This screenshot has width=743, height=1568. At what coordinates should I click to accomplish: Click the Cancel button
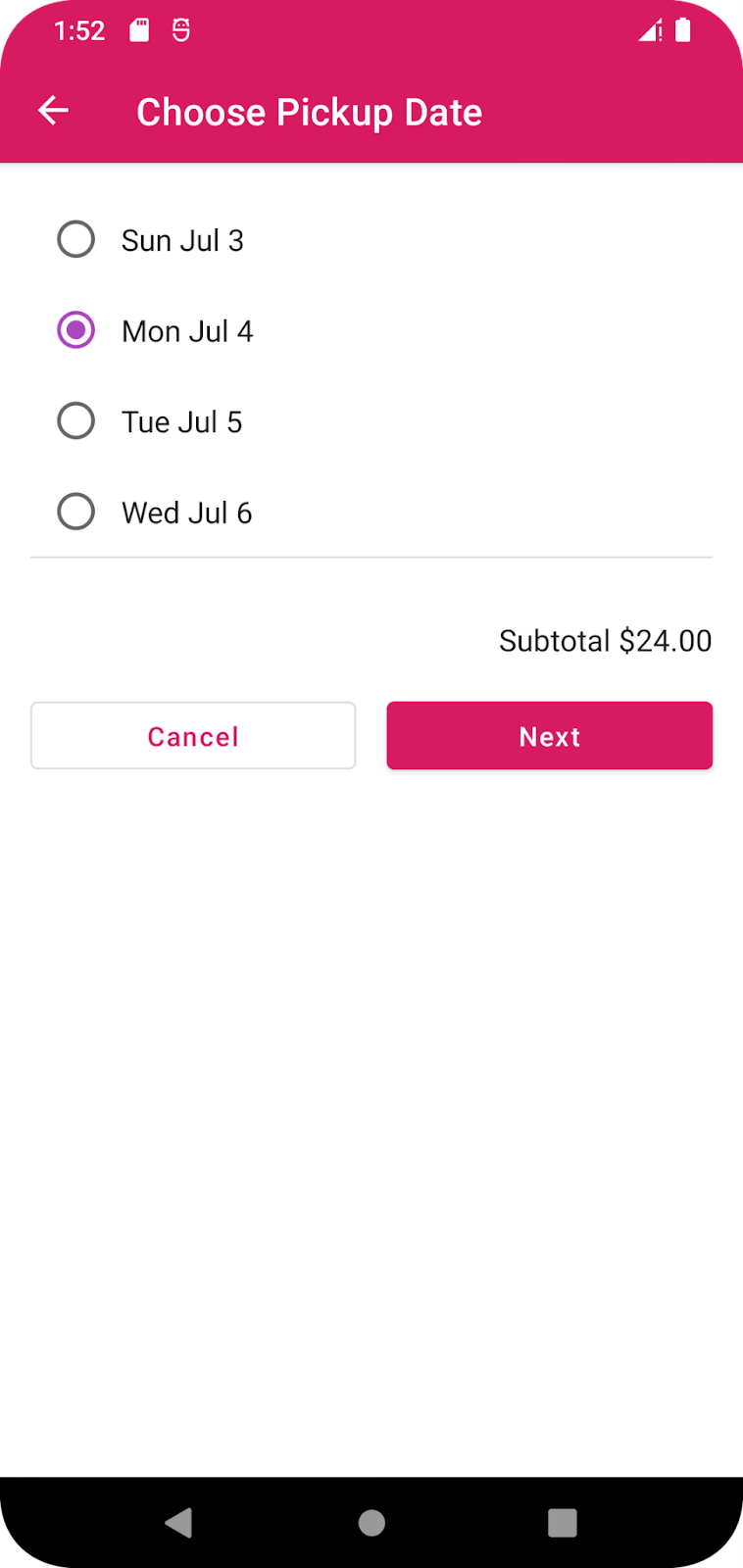pos(193,736)
